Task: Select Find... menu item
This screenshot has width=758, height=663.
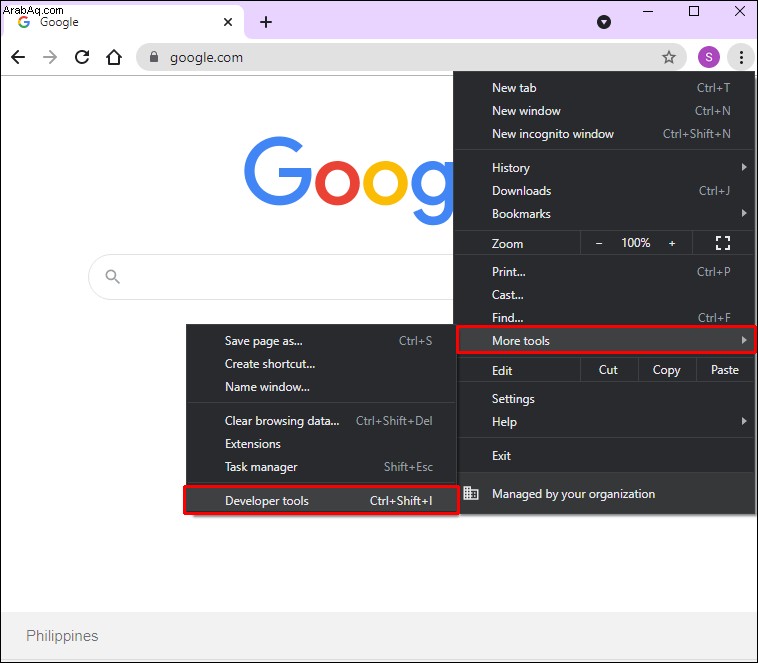Action: pyautogui.click(x=606, y=317)
